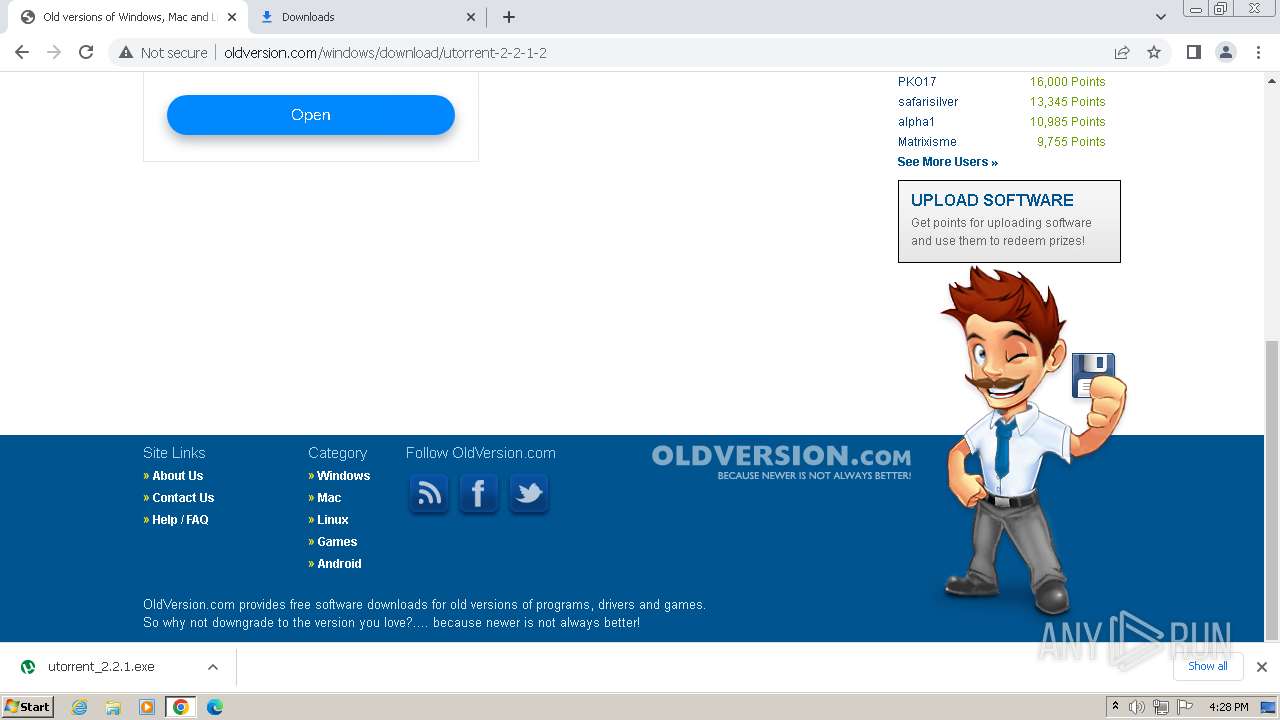Open the Chrome three-dot menu
This screenshot has width=1280, height=720.
1258,52
